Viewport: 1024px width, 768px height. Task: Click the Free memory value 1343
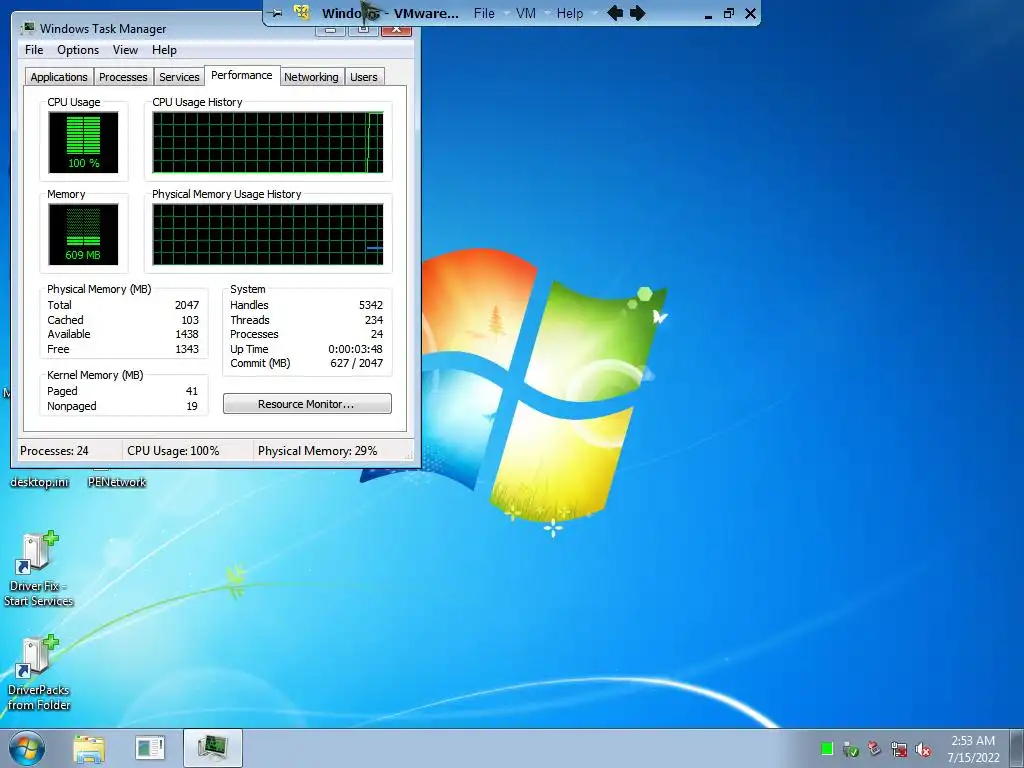point(187,349)
